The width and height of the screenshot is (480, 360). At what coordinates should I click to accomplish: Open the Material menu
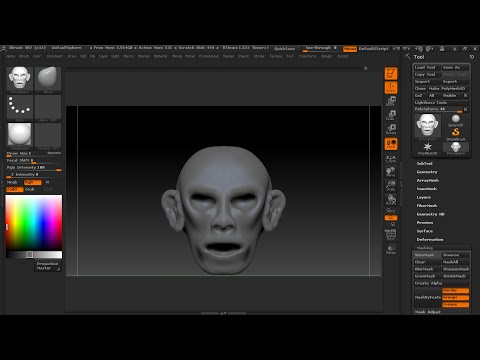coord(160,56)
